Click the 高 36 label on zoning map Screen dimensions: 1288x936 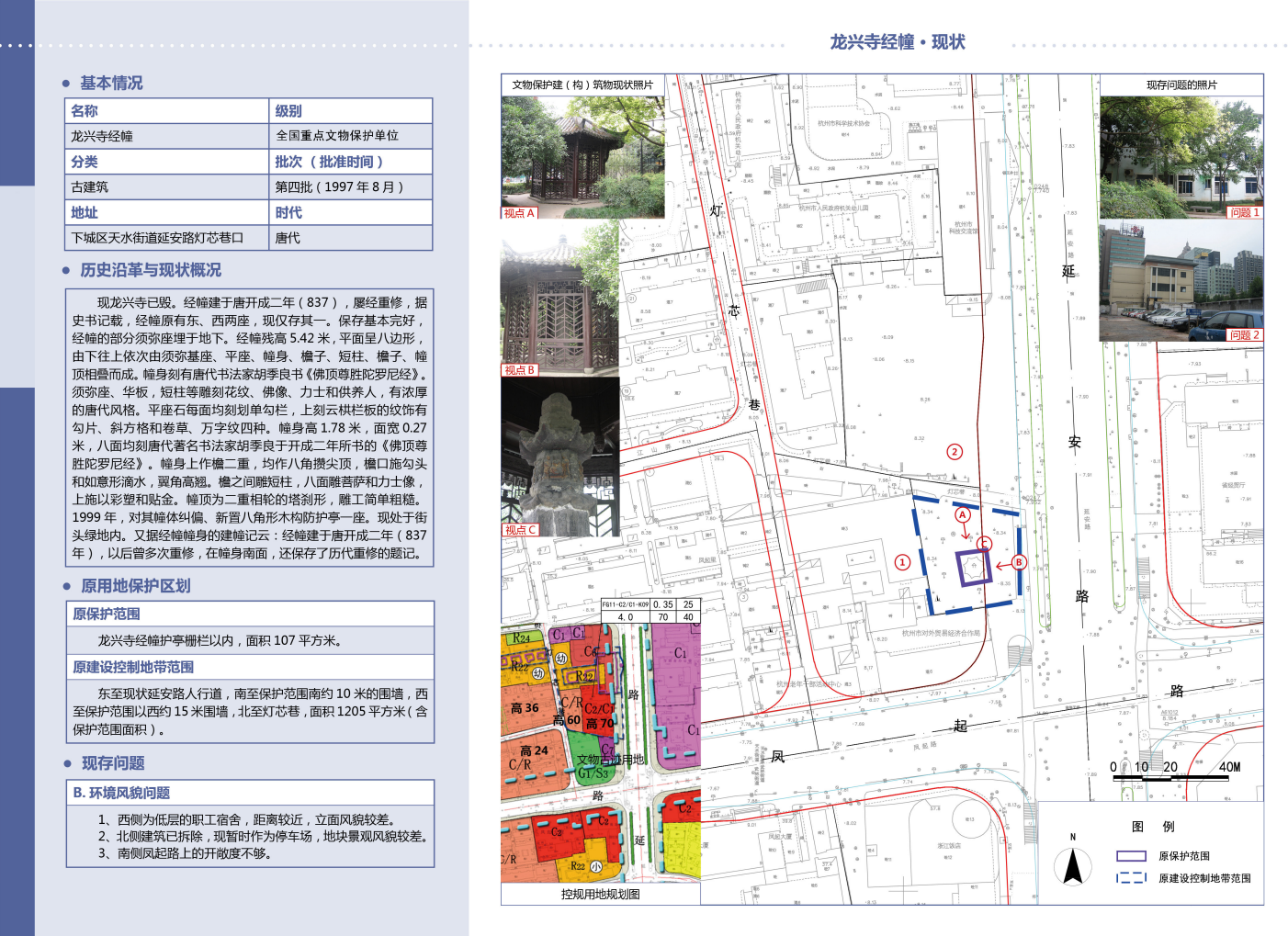(x=525, y=708)
